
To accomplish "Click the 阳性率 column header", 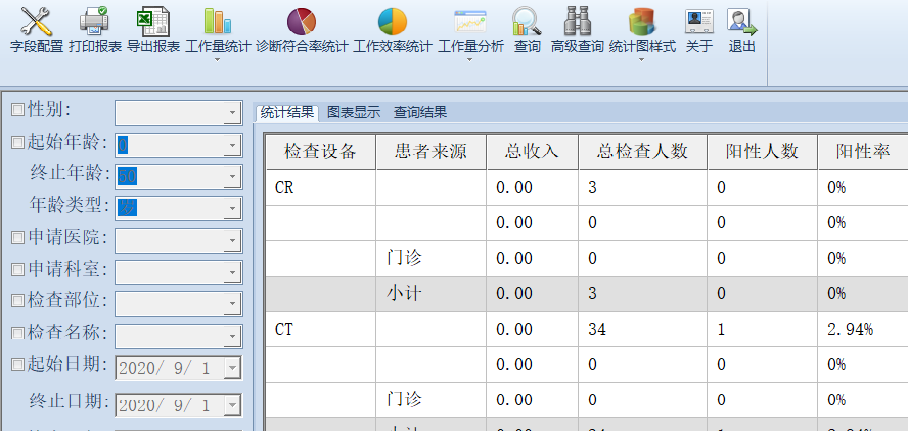I will (863, 152).
